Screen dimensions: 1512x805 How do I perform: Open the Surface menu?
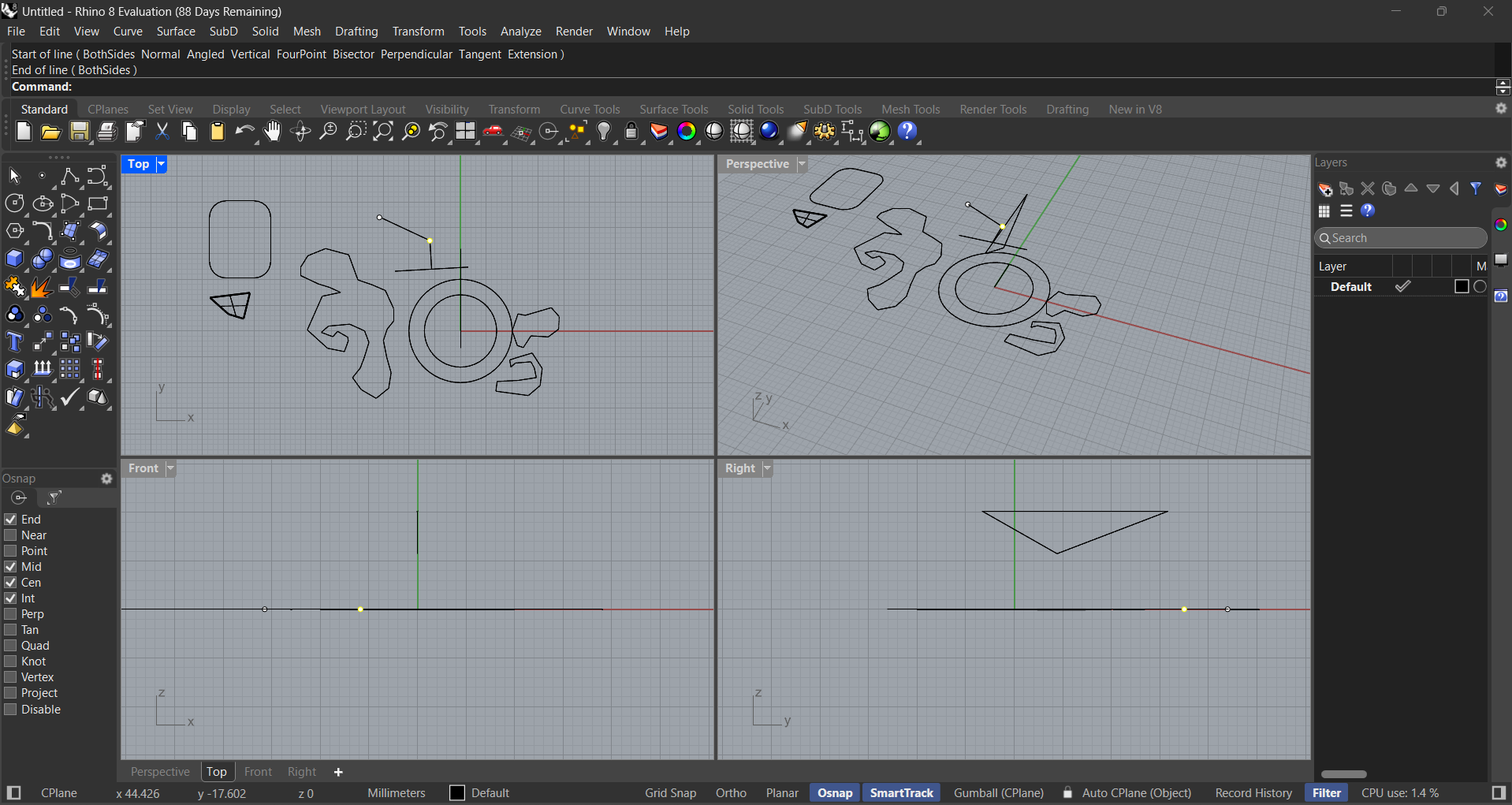175,32
